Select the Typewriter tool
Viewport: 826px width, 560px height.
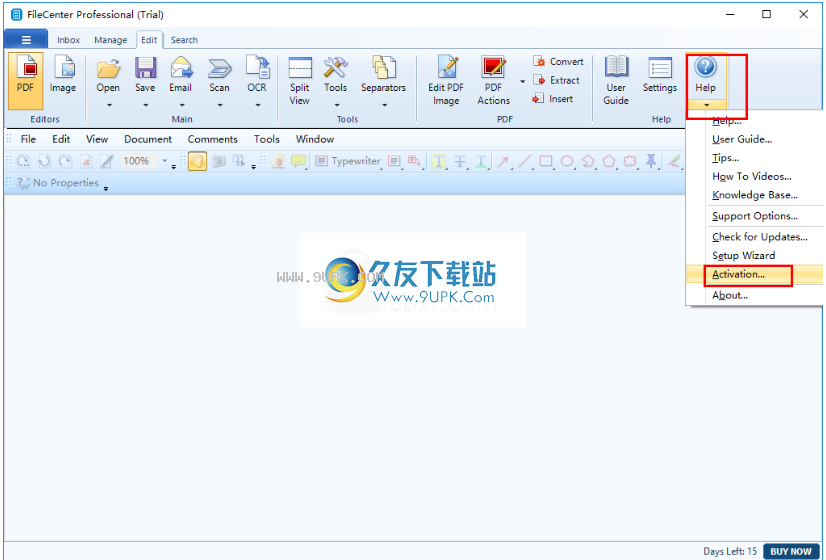click(x=348, y=161)
